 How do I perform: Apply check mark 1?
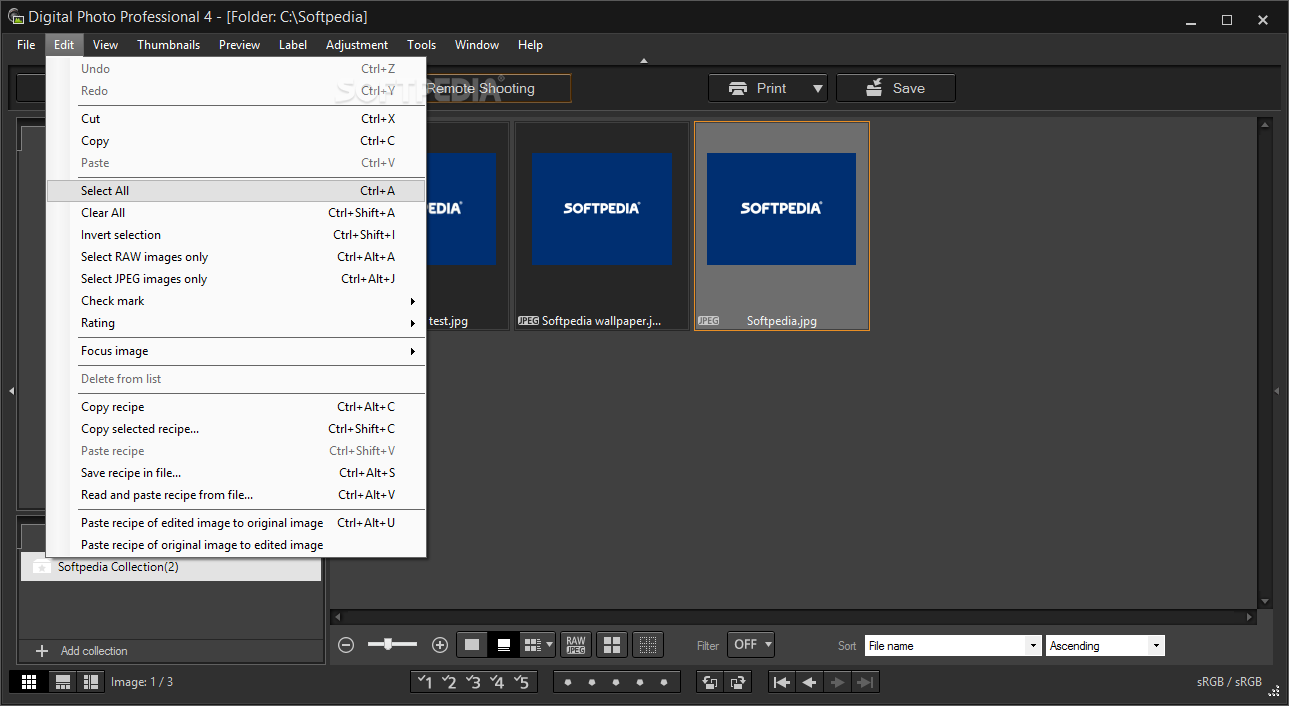(x=425, y=682)
